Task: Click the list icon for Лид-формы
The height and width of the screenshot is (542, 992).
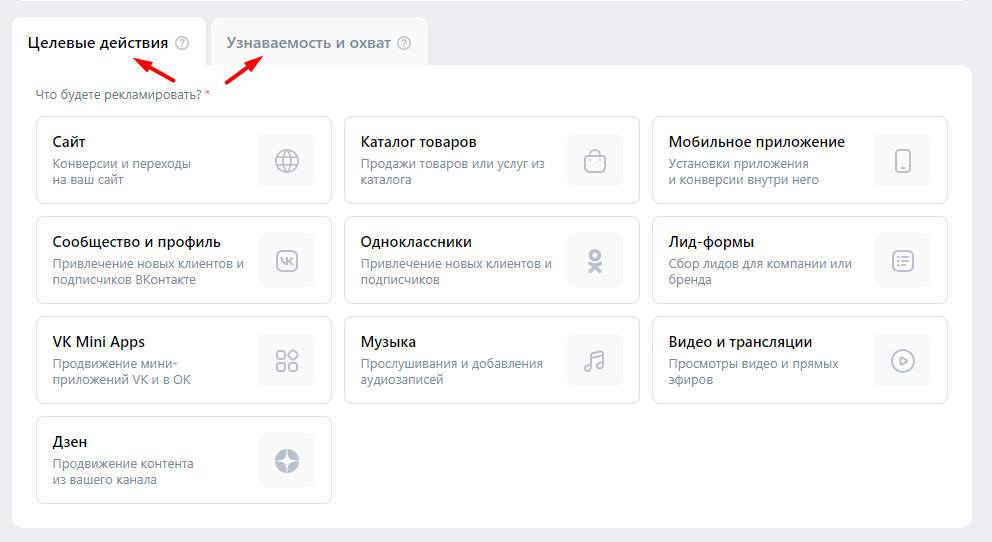Action: pos(903,261)
